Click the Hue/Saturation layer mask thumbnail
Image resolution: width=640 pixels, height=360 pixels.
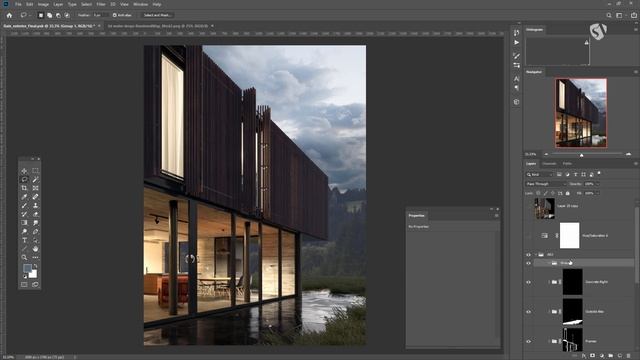pos(569,236)
